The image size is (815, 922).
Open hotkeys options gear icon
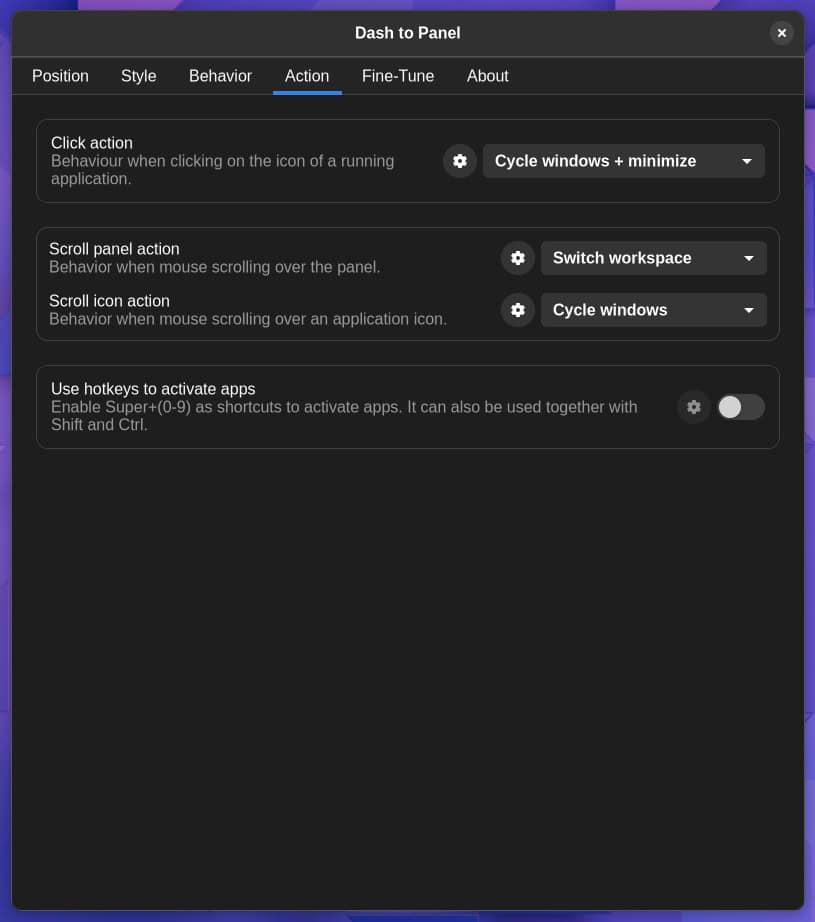click(694, 407)
